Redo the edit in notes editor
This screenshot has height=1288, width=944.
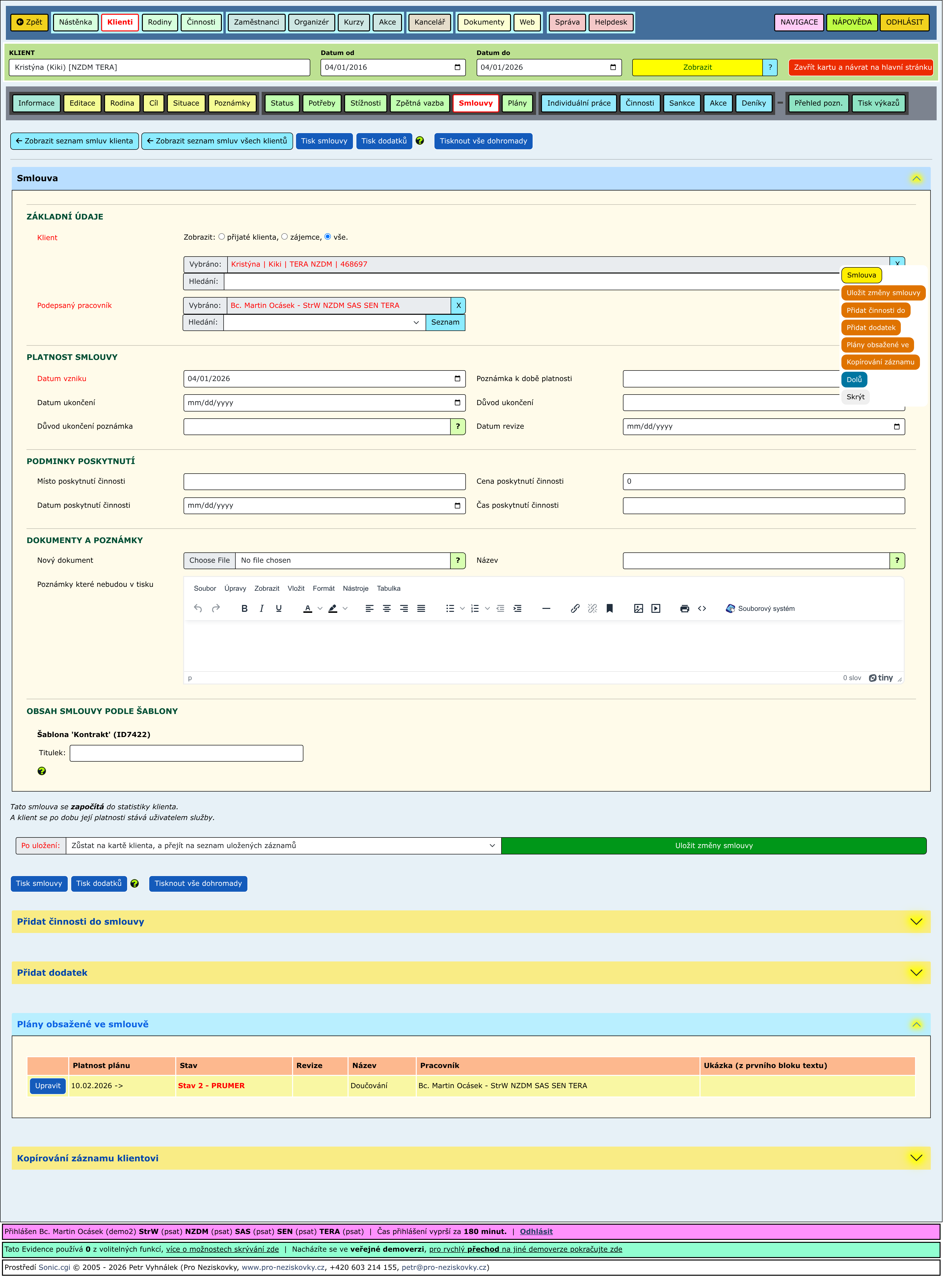click(216, 609)
